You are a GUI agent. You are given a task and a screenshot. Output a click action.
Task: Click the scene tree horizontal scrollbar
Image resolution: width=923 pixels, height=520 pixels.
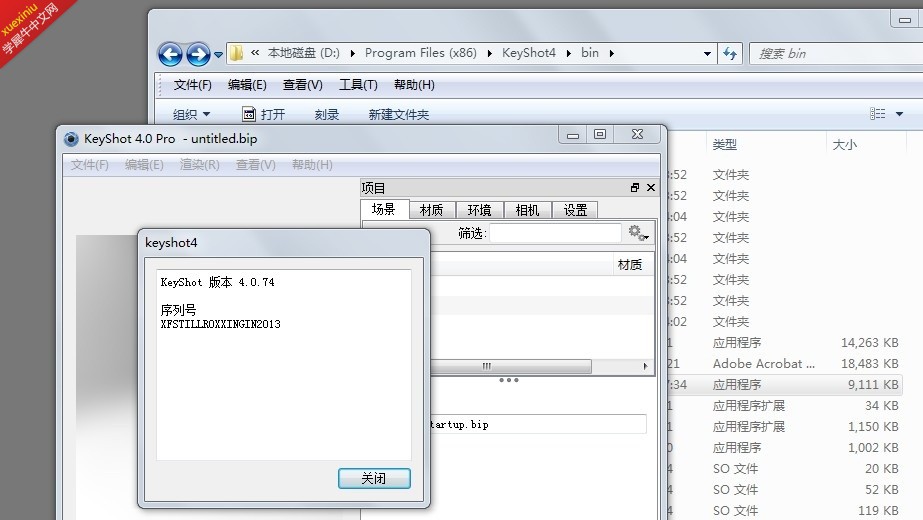(x=510, y=366)
